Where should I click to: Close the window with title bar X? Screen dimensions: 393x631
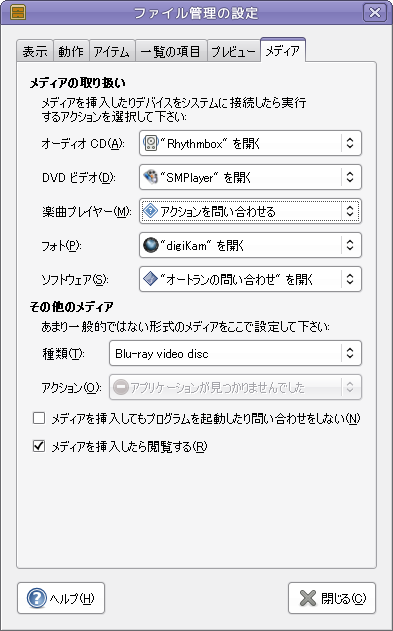[x=374, y=12]
